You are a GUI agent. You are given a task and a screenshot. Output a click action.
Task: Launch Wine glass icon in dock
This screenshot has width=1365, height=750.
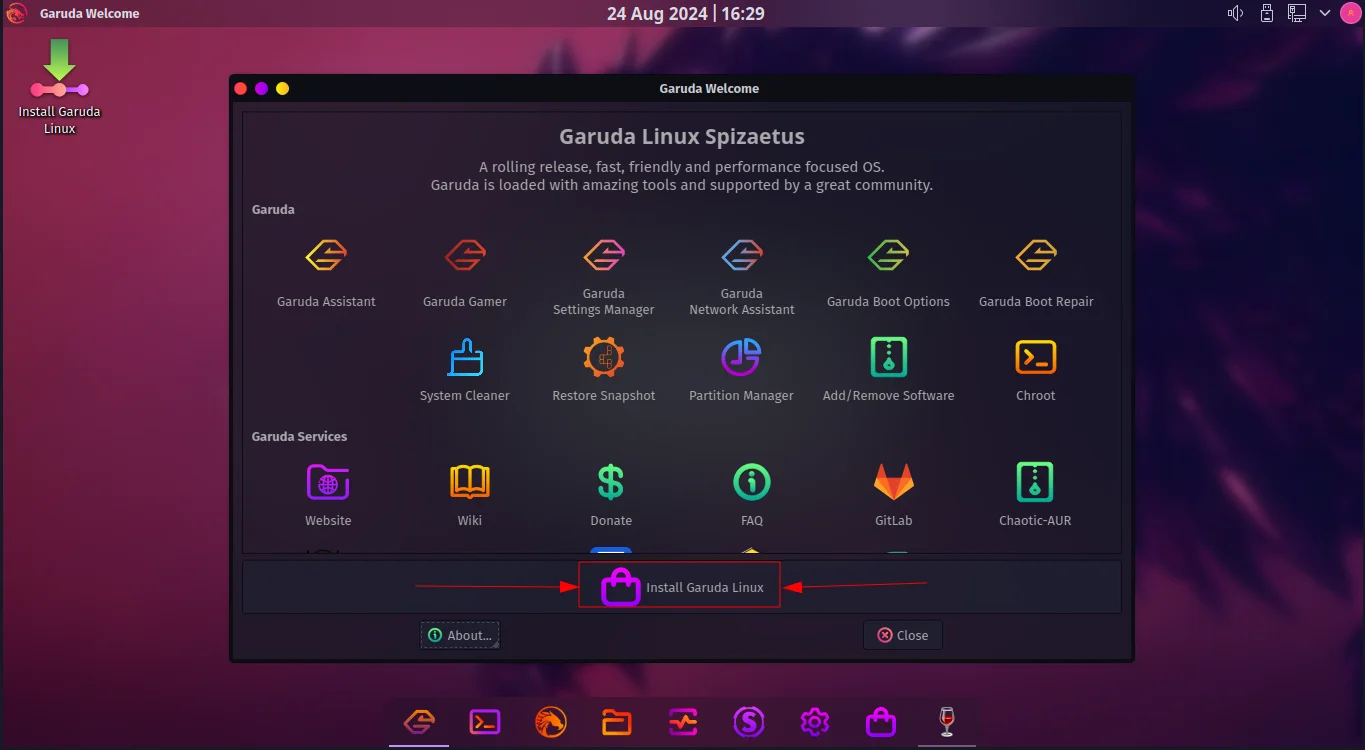[947, 721]
